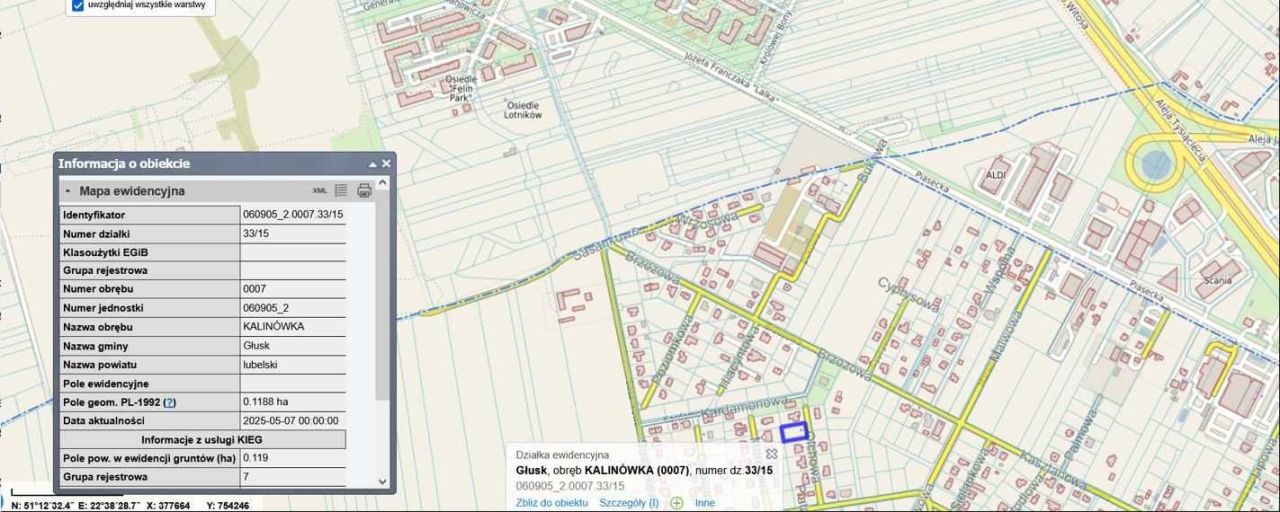Open 'Szczegóły (I)' link
Image resolution: width=1280 pixels, height=512 pixels.
pyautogui.click(x=629, y=502)
